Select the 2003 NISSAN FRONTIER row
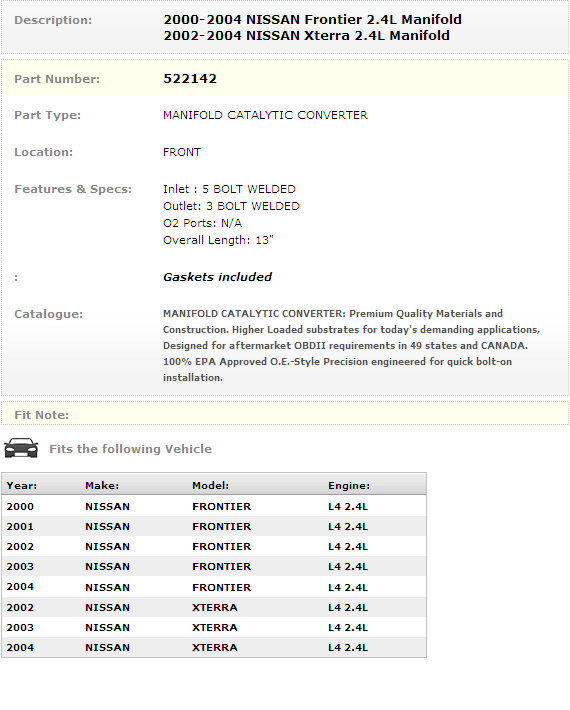Image resolution: width=570 pixels, height=710 pixels. [x=214, y=566]
